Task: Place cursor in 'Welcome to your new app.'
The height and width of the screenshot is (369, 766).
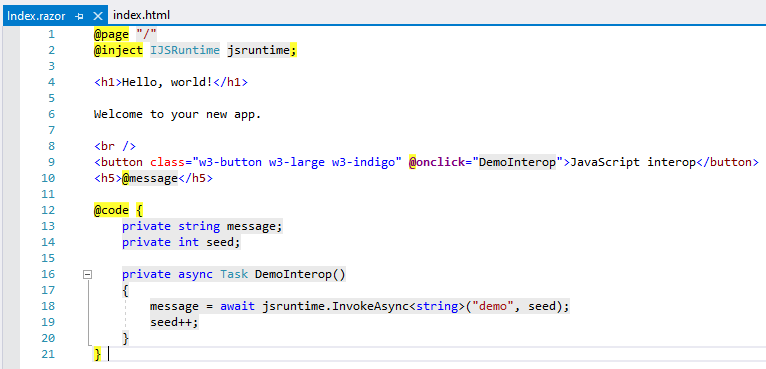Action: (178, 114)
